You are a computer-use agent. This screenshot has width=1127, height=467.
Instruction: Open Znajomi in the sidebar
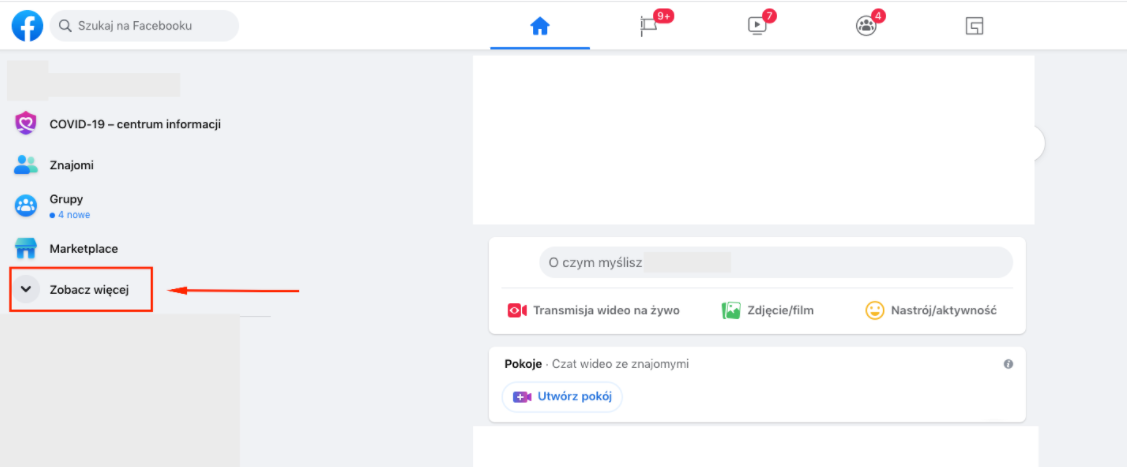tap(71, 165)
